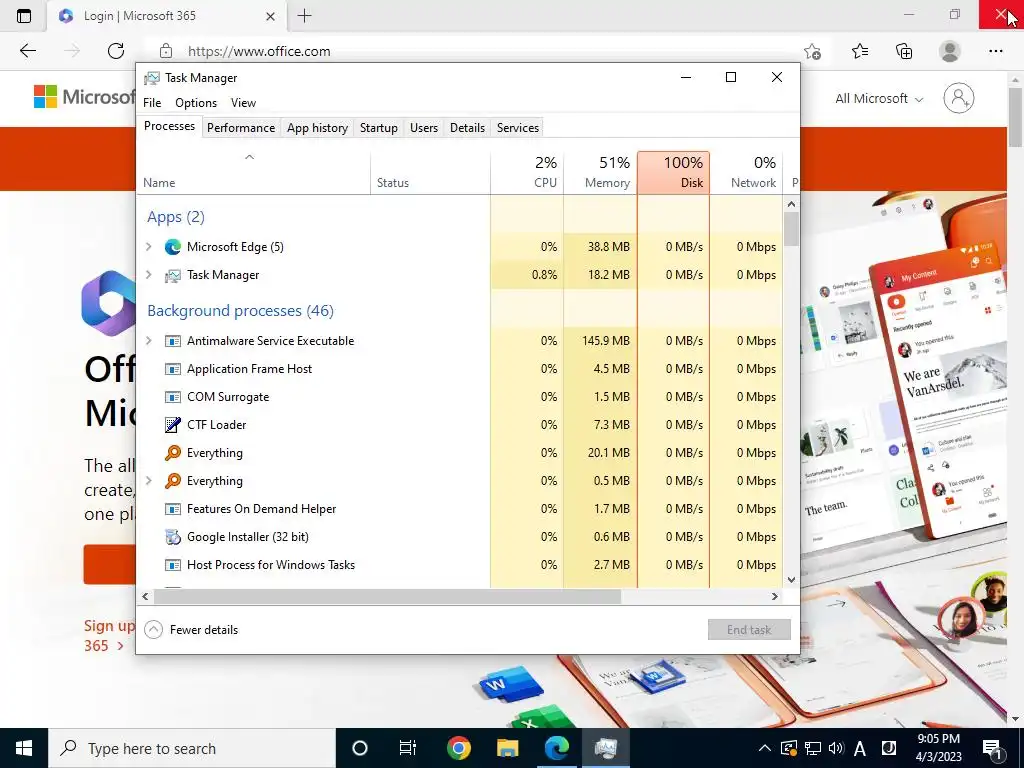The image size is (1024, 768).
Task: Switch to the Users tab
Action: pos(424,128)
